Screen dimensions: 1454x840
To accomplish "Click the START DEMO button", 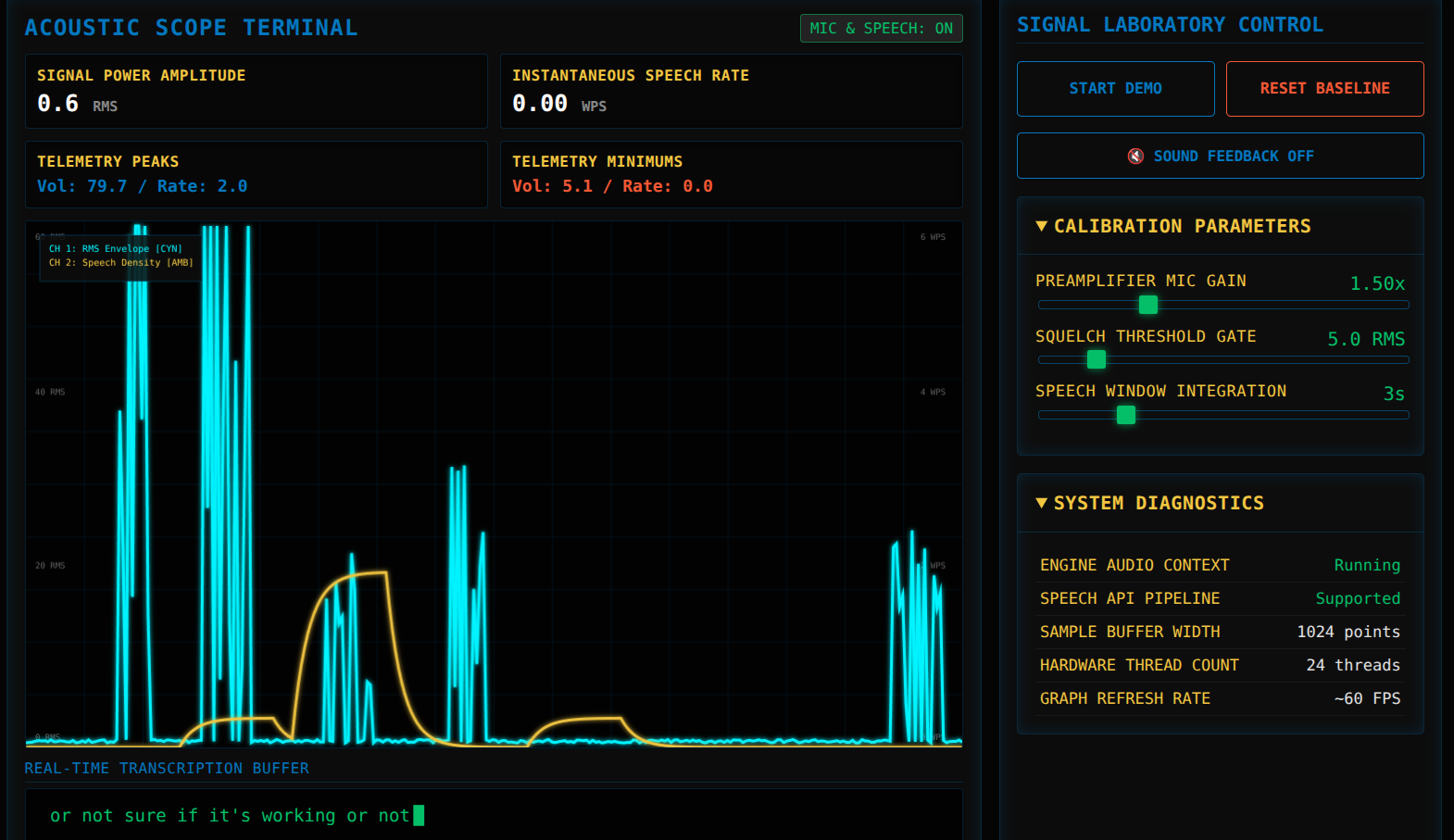I will [1115, 89].
